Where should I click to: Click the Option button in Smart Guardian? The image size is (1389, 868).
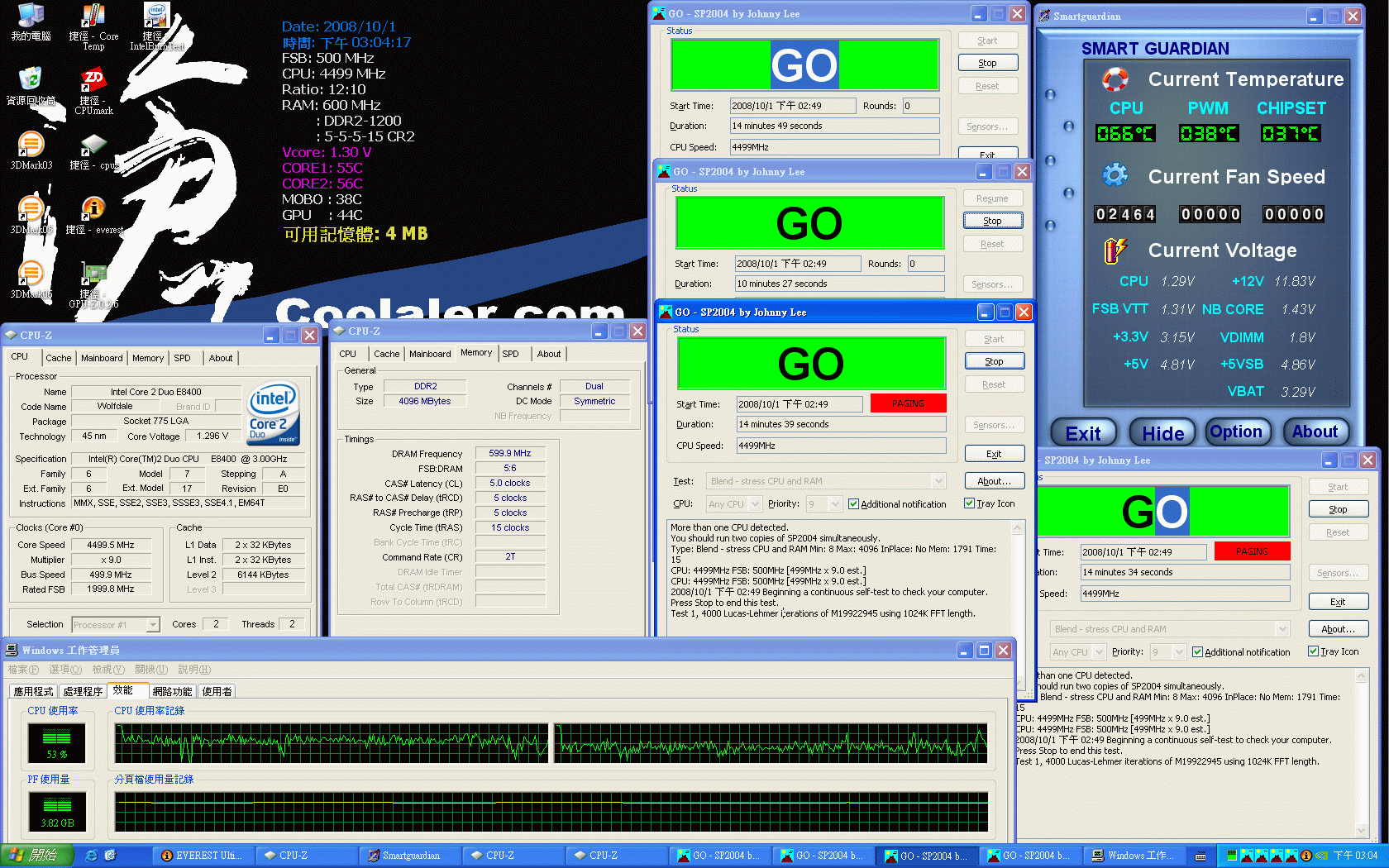[1236, 432]
